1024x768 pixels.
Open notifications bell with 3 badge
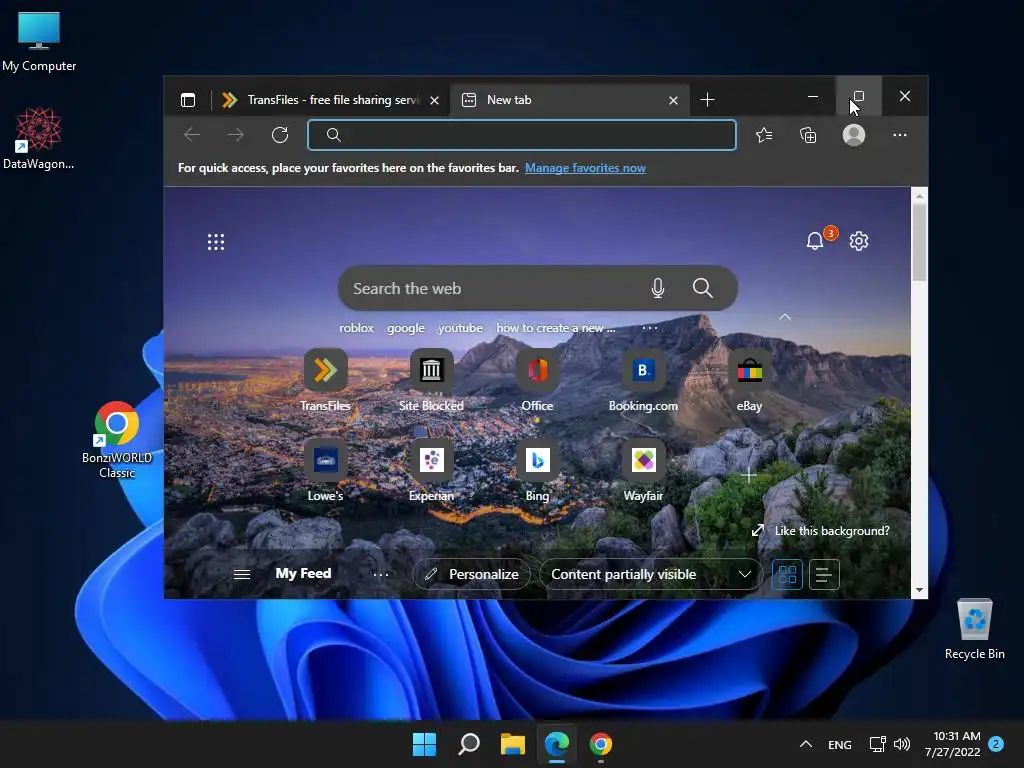815,241
